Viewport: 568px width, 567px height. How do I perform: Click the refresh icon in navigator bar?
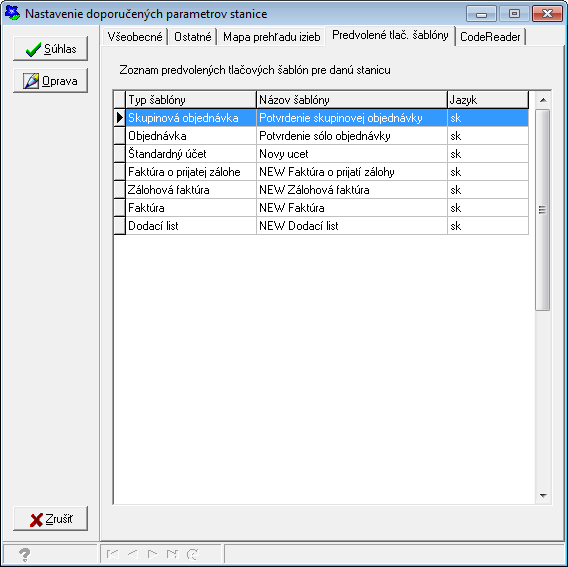pos(192,554)
